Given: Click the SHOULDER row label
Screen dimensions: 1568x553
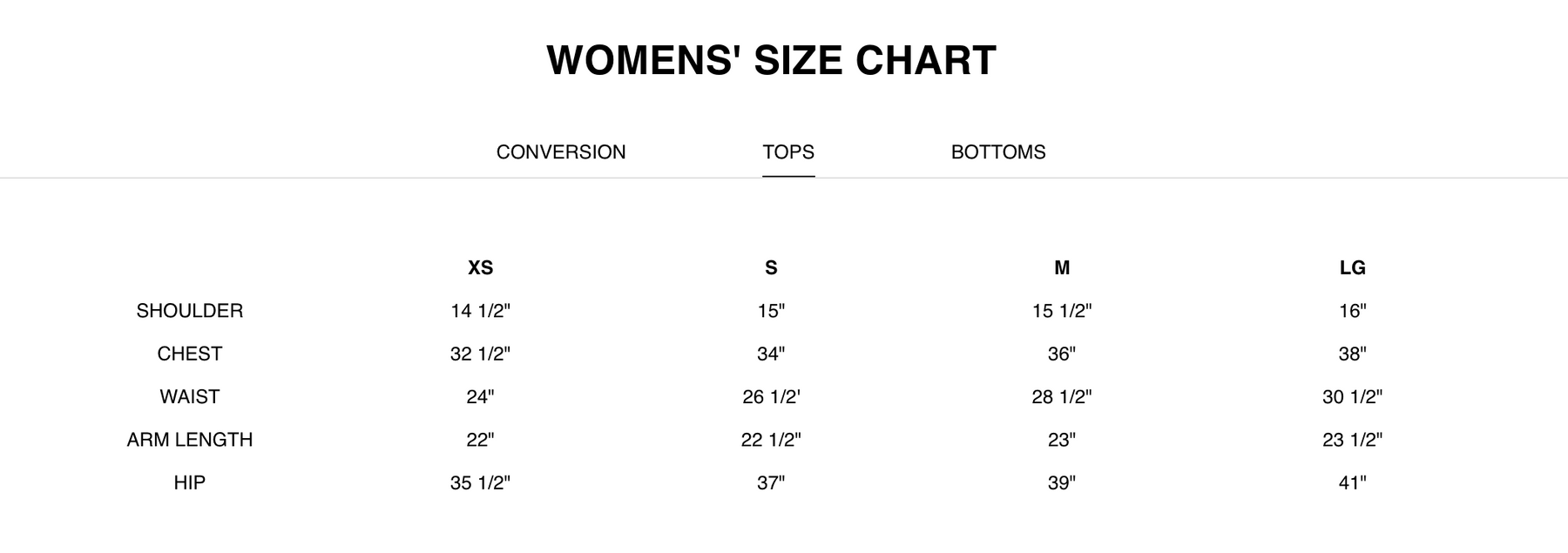Looking at the screenshot, I should [190, 311].
